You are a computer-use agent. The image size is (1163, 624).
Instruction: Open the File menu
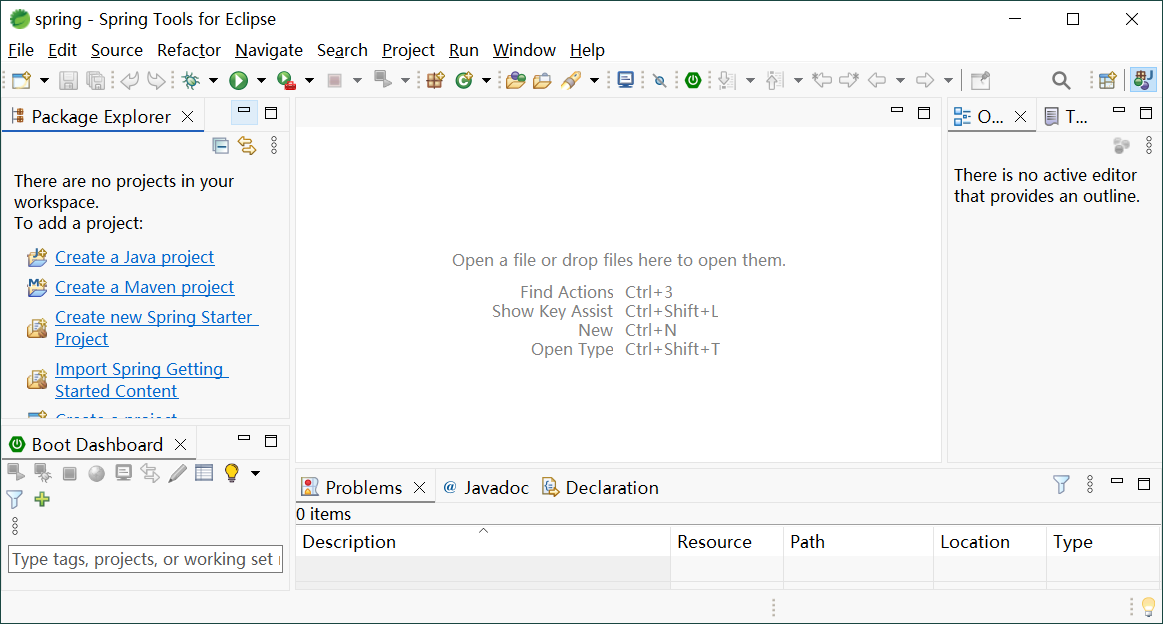tap(21, 50)
